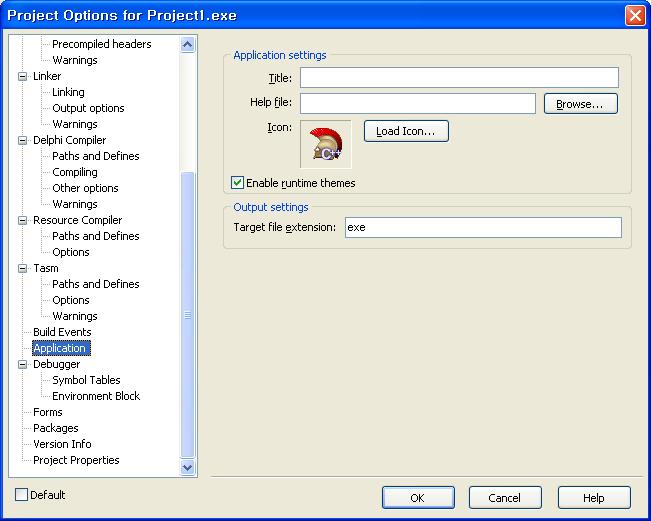The width and height of the screenshot is (651, 521).
Task: Check the Default checkbox
Action: coord(22,495)
